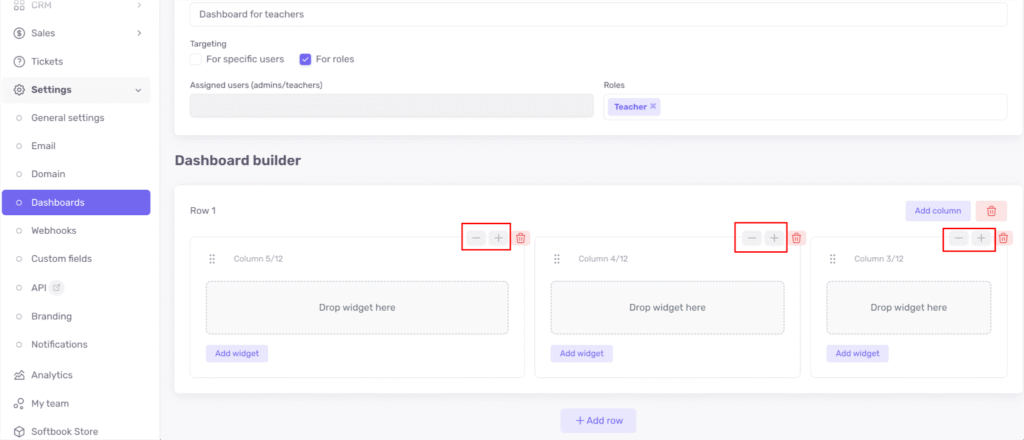Click the Add column button
1024x440 pixels.
(x=937, y=211)
